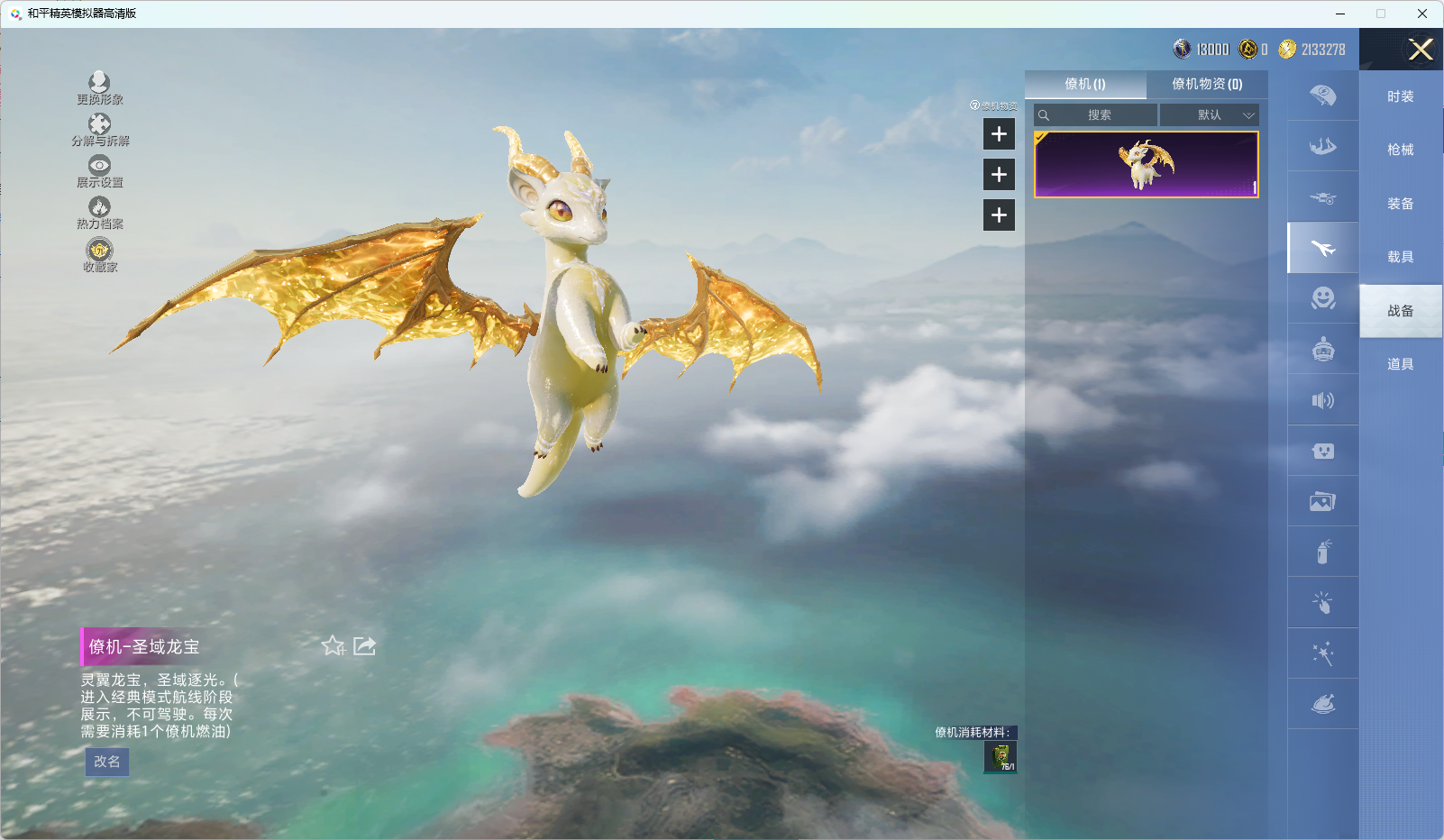Favorite the item with the star icon
Screen dimensions: 1444x840
tap(333, 646)
